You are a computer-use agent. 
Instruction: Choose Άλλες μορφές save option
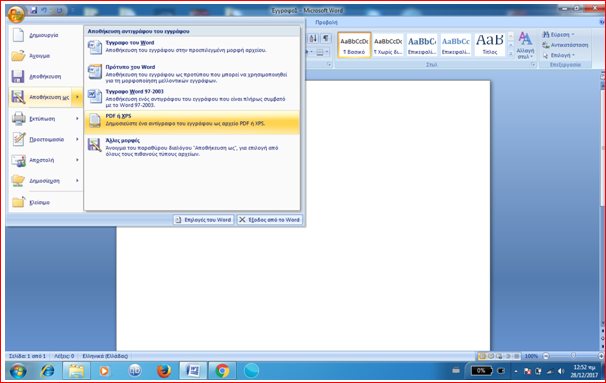[x=192, y=147]
